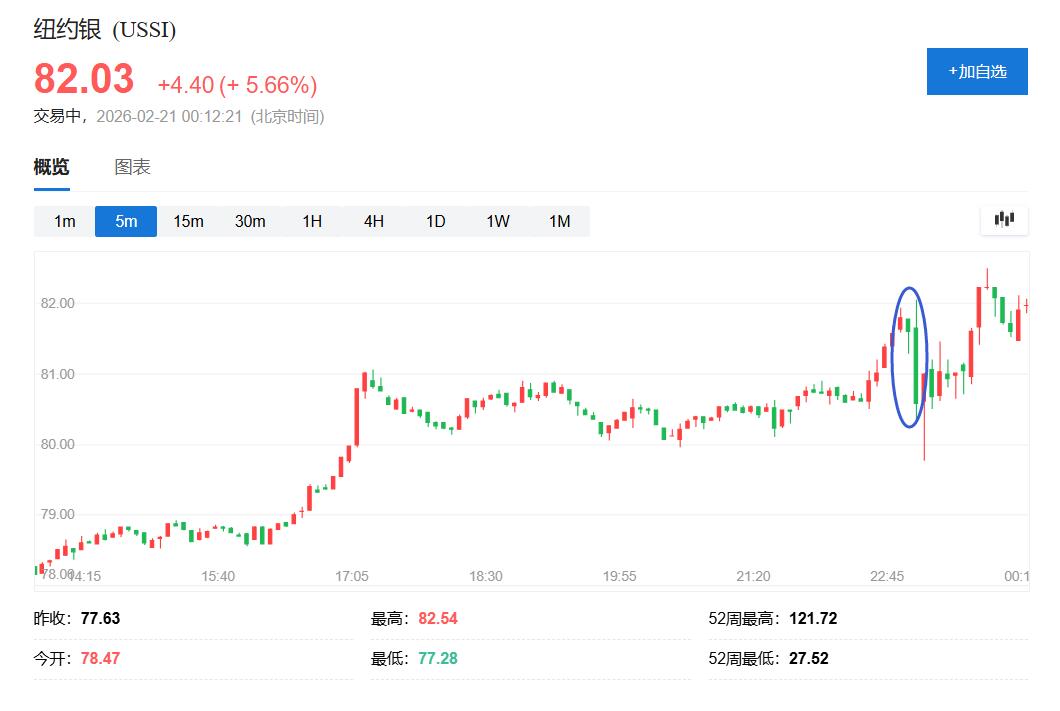Select the 1m timeframe
This screenshot has width=1060, height=711.
click(x=64, y=221)
